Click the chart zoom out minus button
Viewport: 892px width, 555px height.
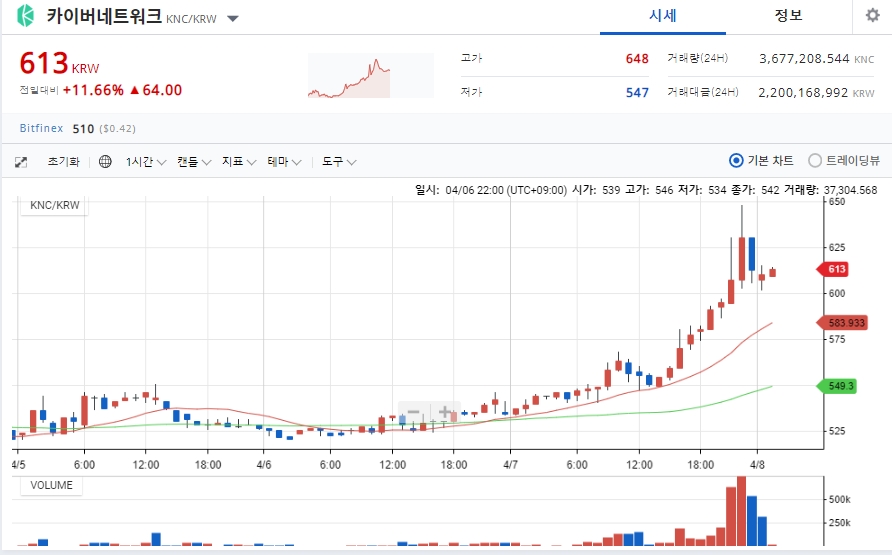click(x=414, y=411)
